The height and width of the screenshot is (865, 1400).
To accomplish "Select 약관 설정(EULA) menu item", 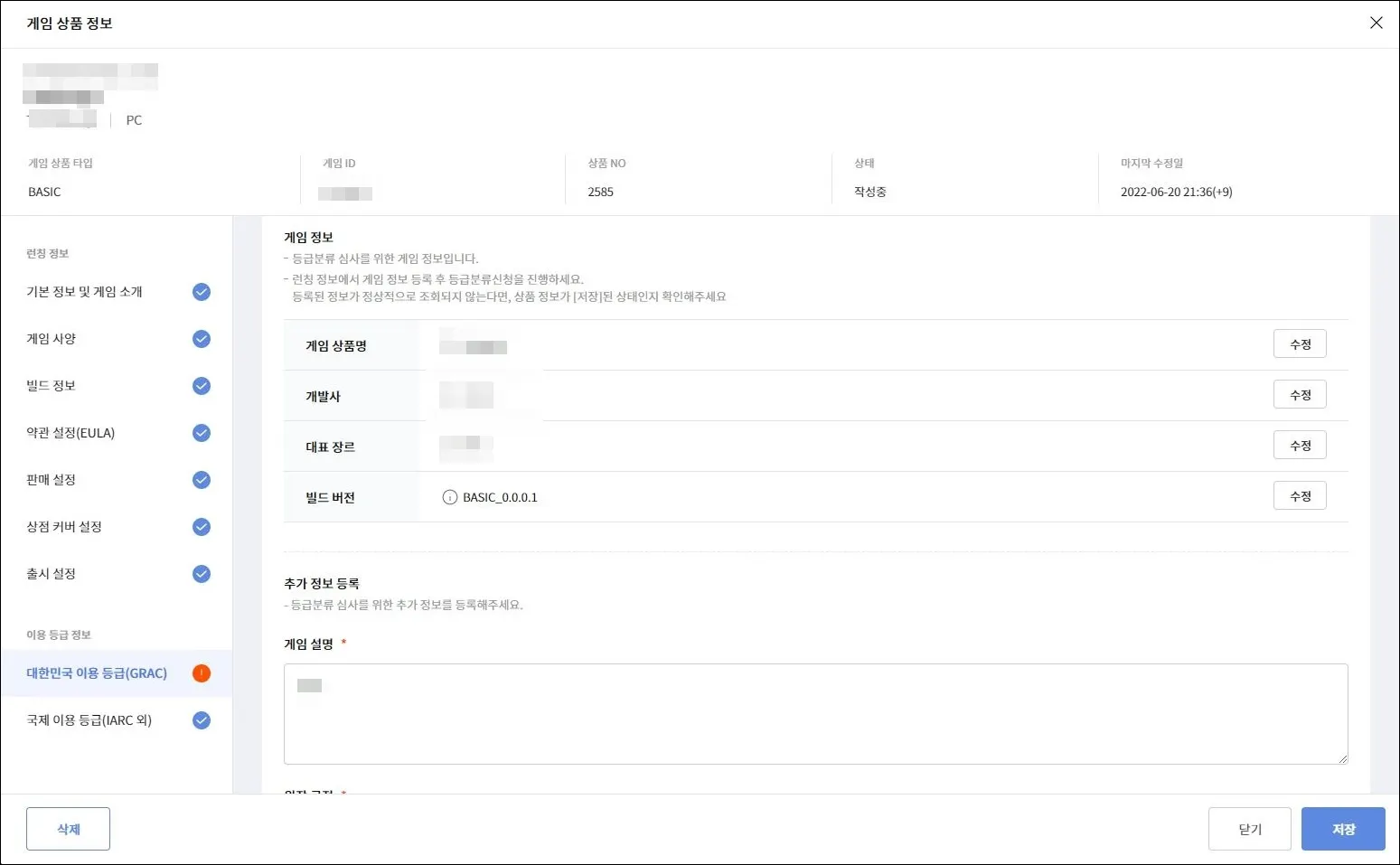I will pyautogui.click(x=117, y=433).
